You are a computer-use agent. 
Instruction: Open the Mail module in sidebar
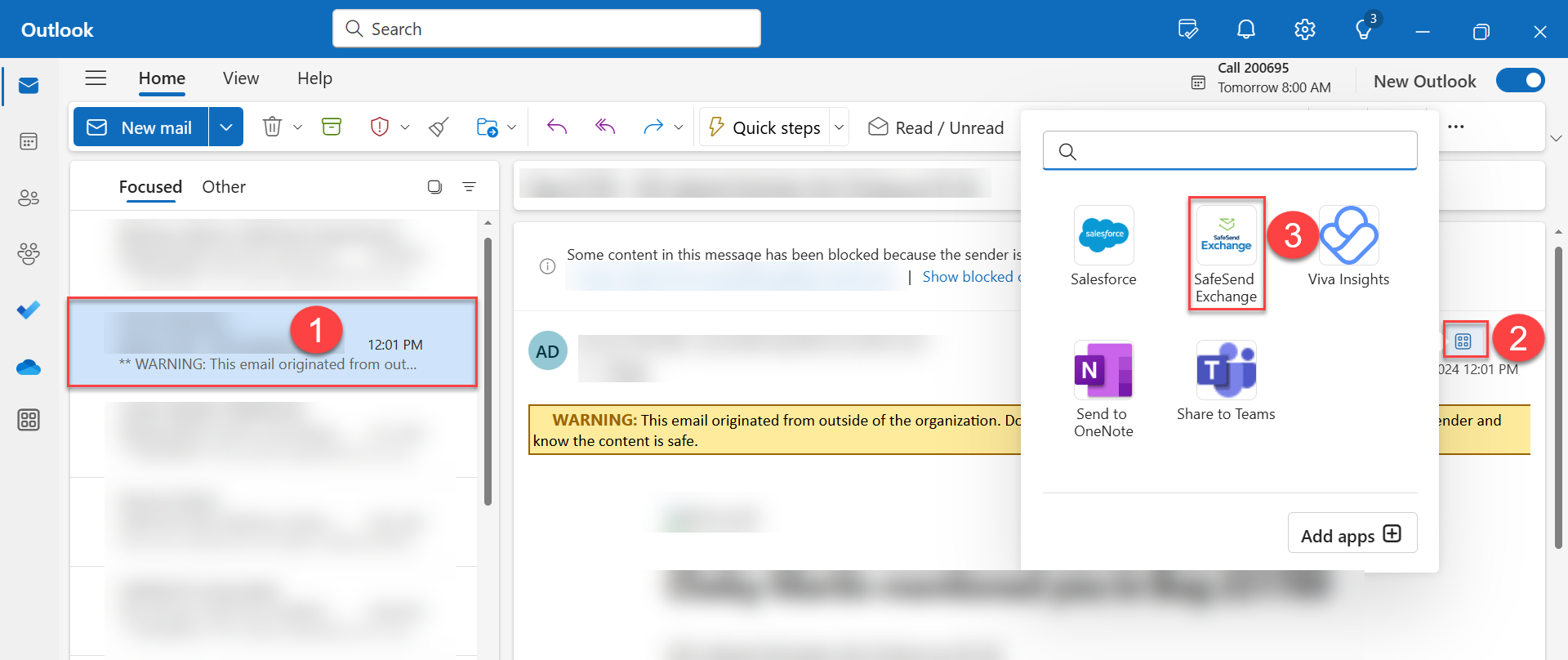coord(29,86)
